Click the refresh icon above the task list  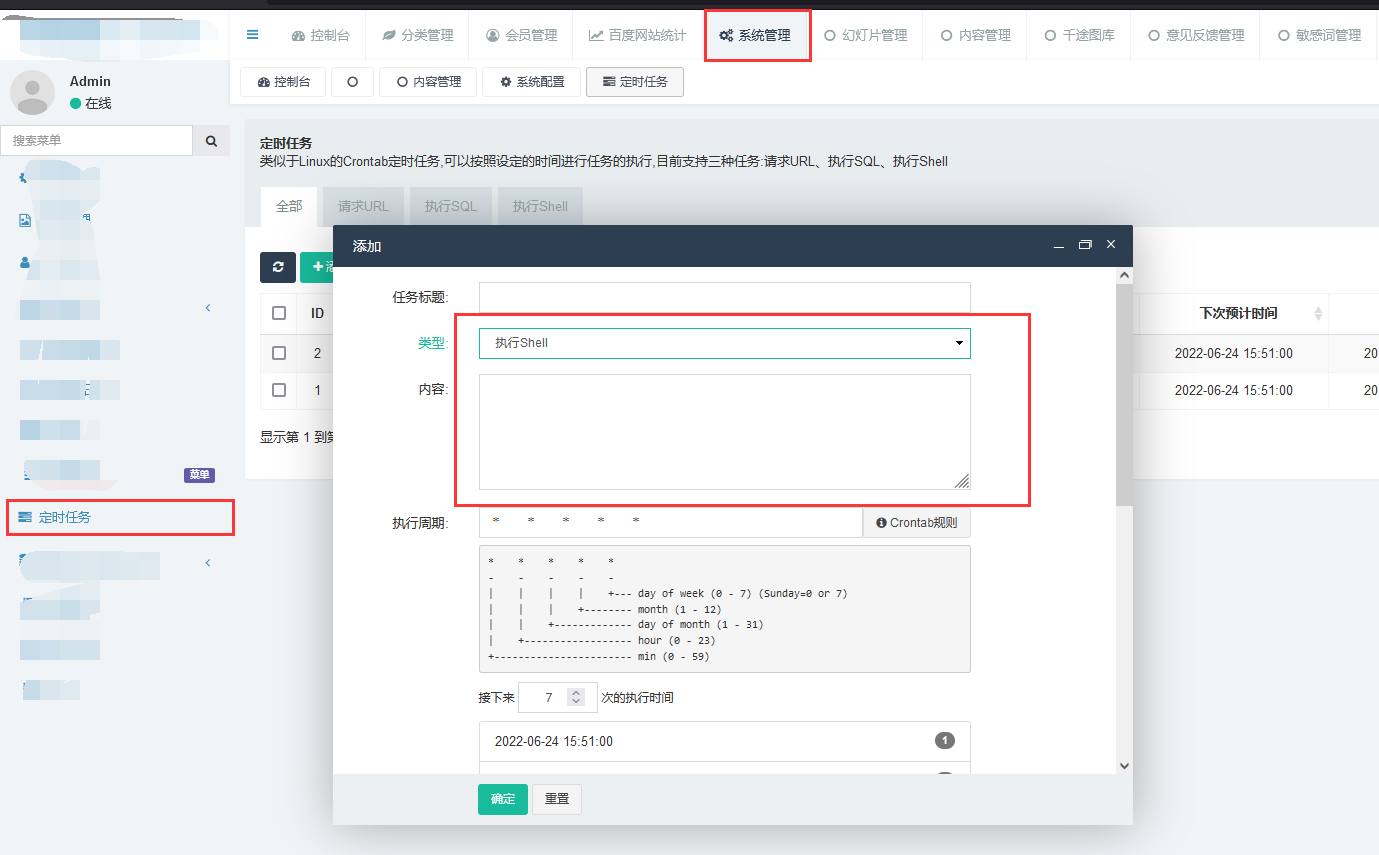coord(277,268)
